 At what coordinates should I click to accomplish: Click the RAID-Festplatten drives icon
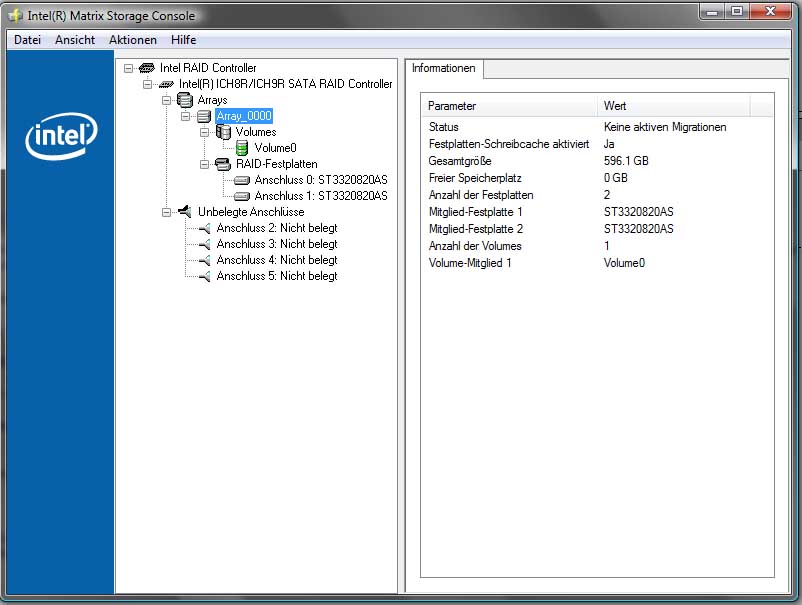pyautogui.click(x=223, y=164)
